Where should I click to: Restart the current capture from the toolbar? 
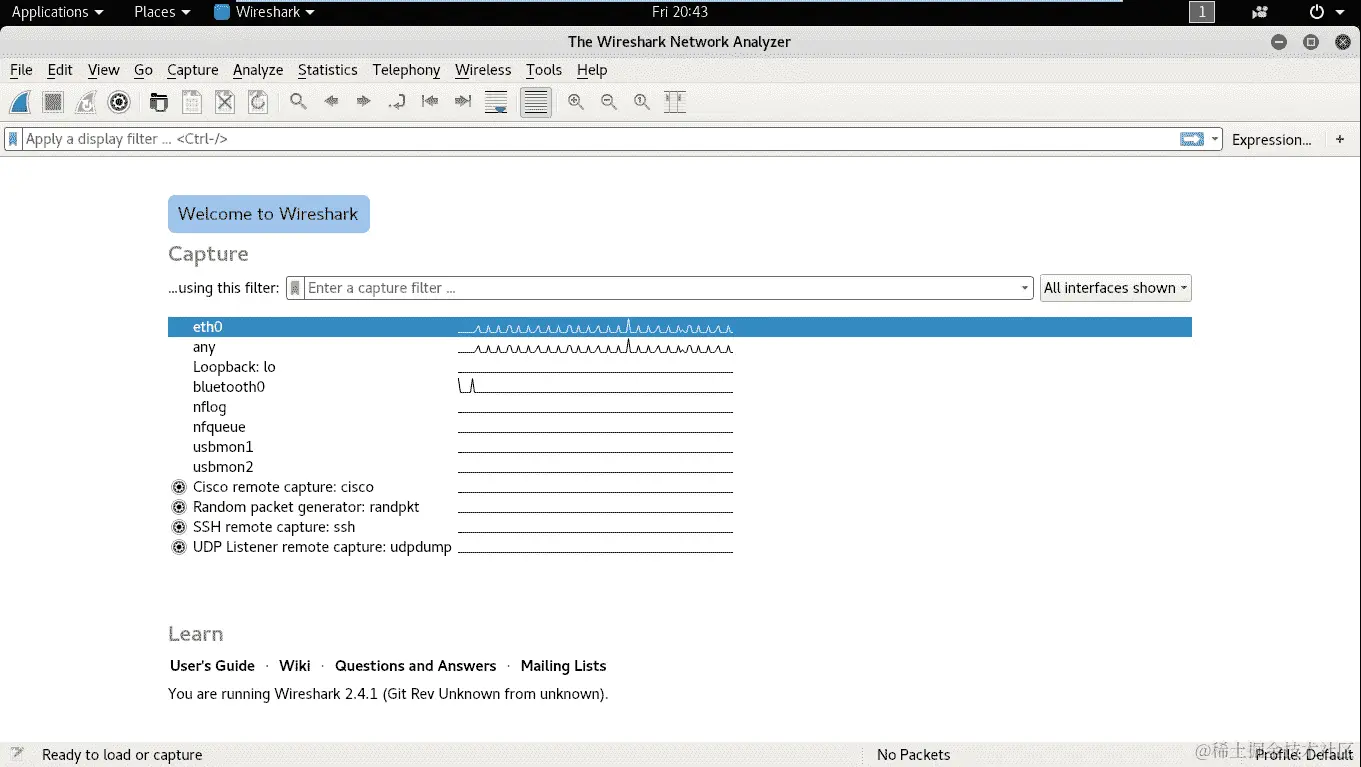(86, 101)
